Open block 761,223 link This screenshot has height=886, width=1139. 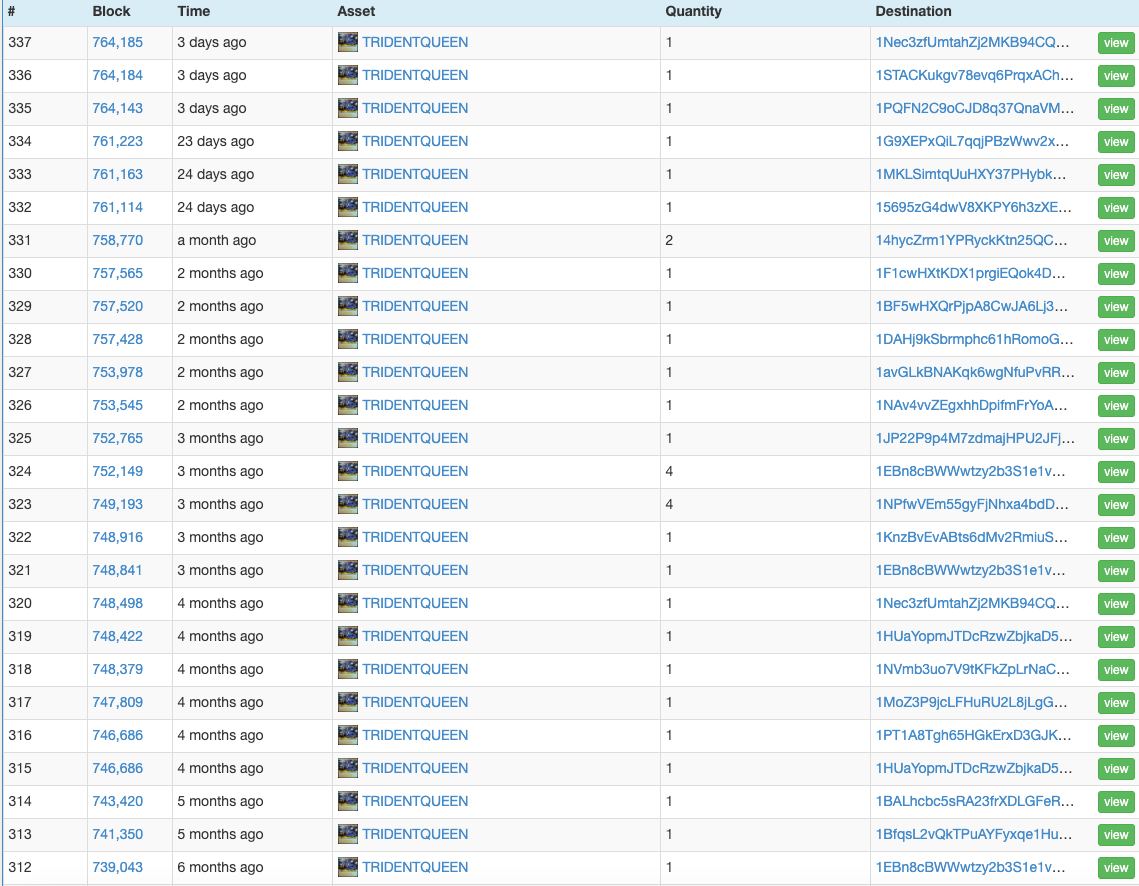tap(118, 141)
